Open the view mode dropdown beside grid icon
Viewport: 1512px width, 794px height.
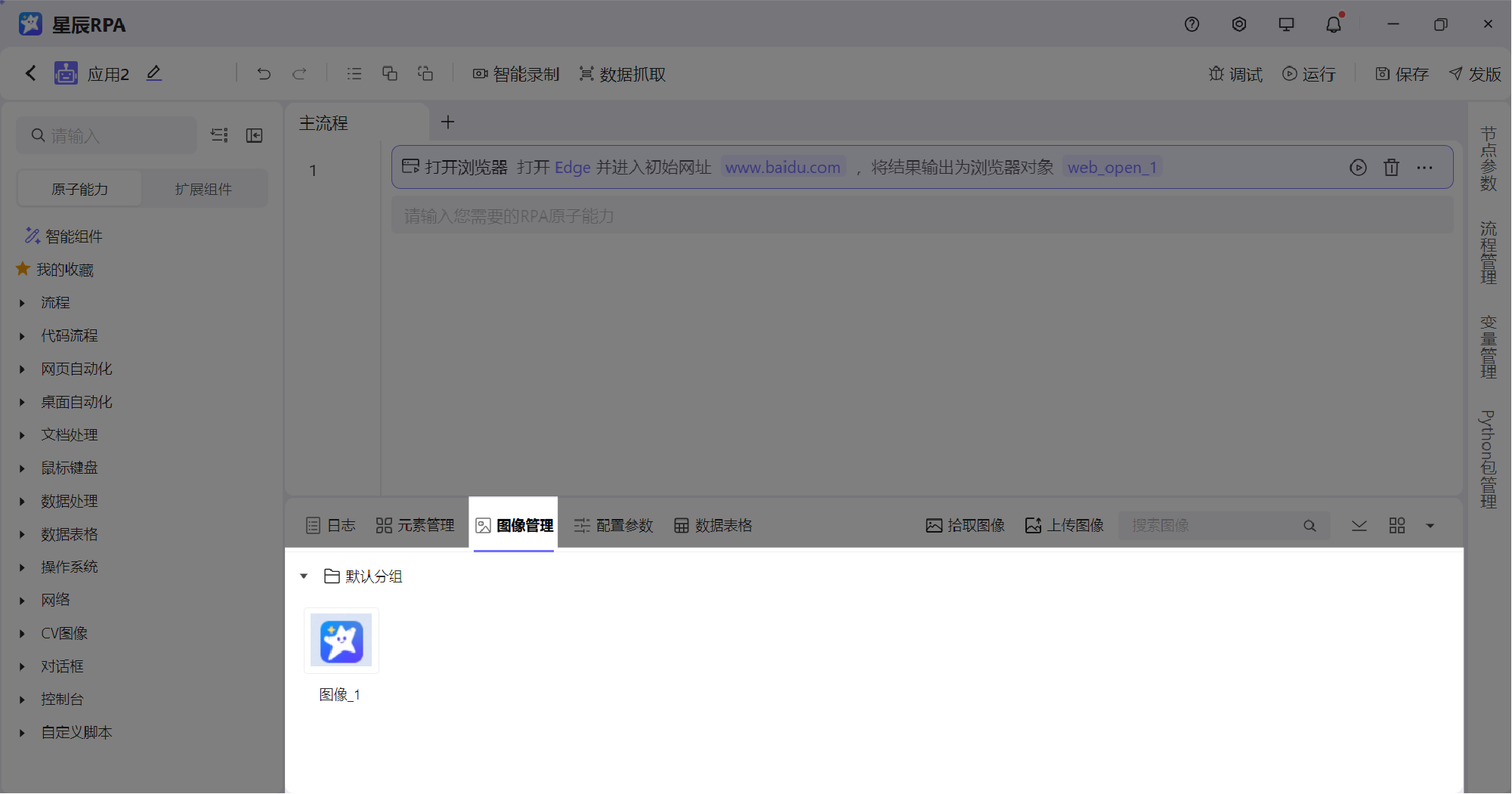tap(1429, 525)
